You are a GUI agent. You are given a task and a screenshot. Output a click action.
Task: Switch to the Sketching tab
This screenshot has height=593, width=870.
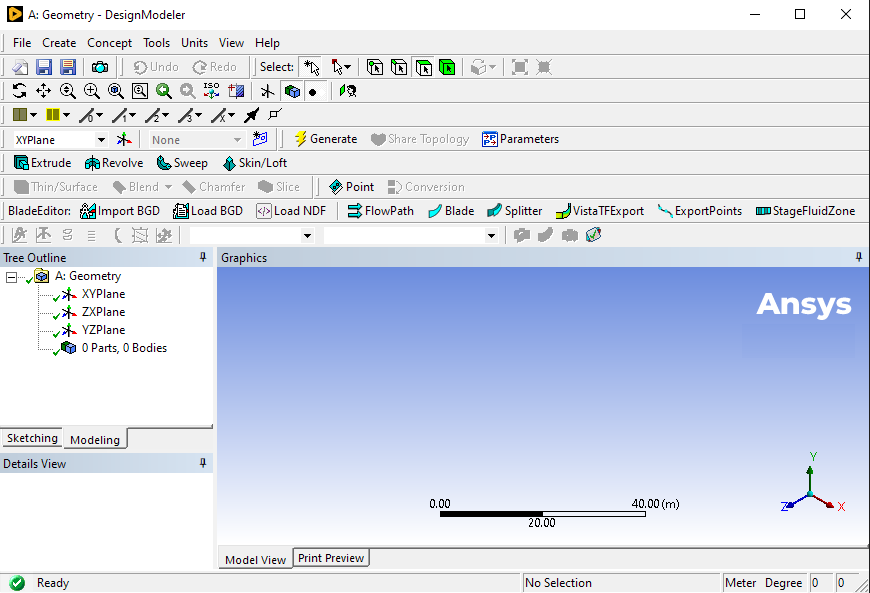pyautogui.click(x=32, y=438)
